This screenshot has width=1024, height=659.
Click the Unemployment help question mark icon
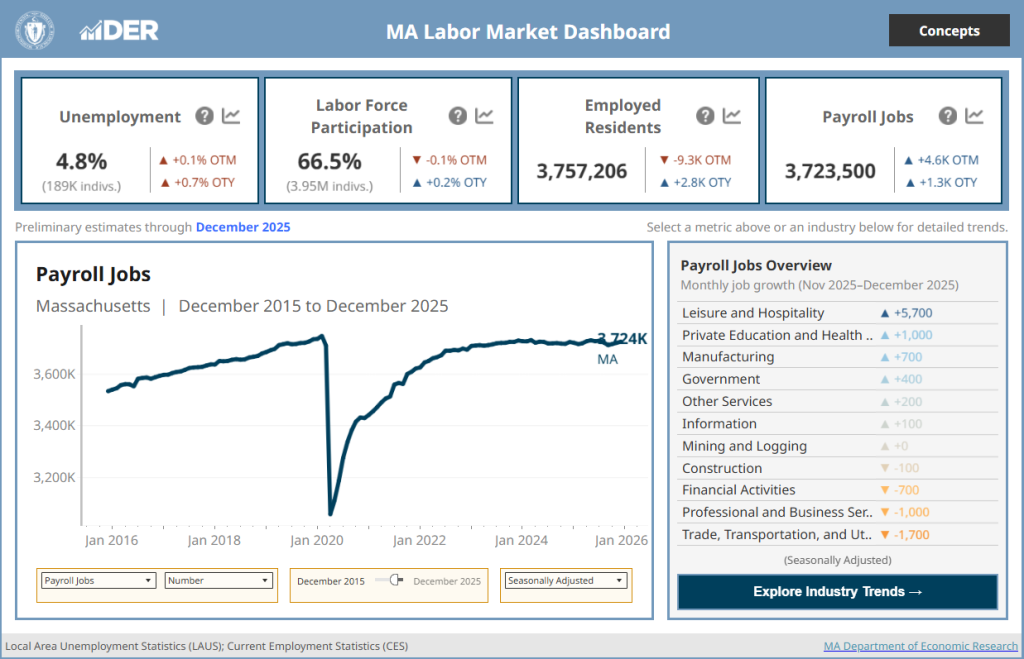coord(205,116)
